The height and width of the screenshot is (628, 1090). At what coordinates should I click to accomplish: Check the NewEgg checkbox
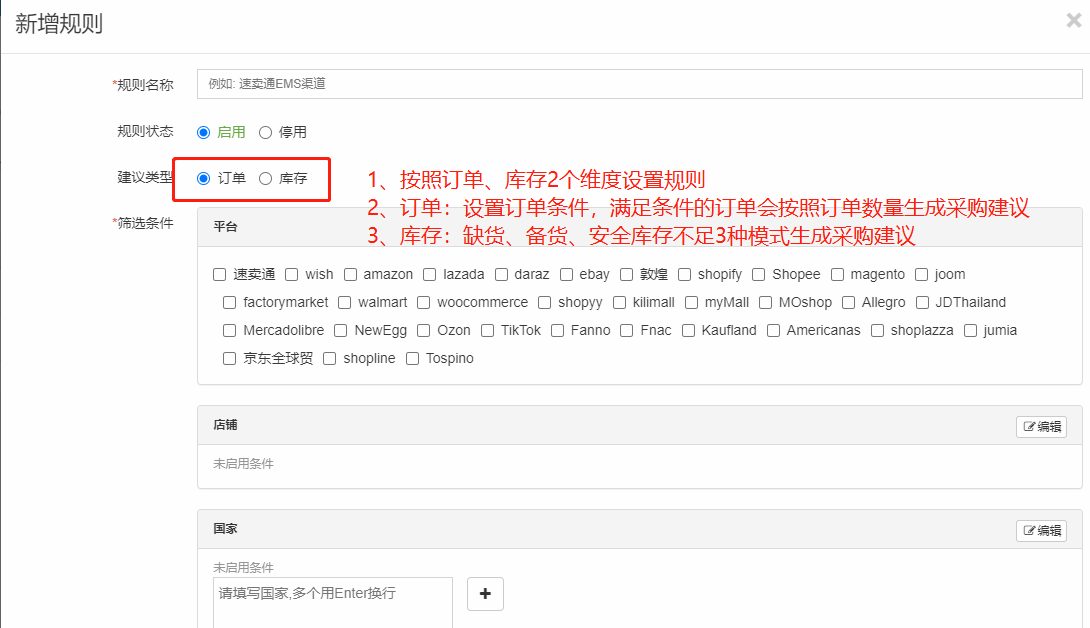[341, 330]
